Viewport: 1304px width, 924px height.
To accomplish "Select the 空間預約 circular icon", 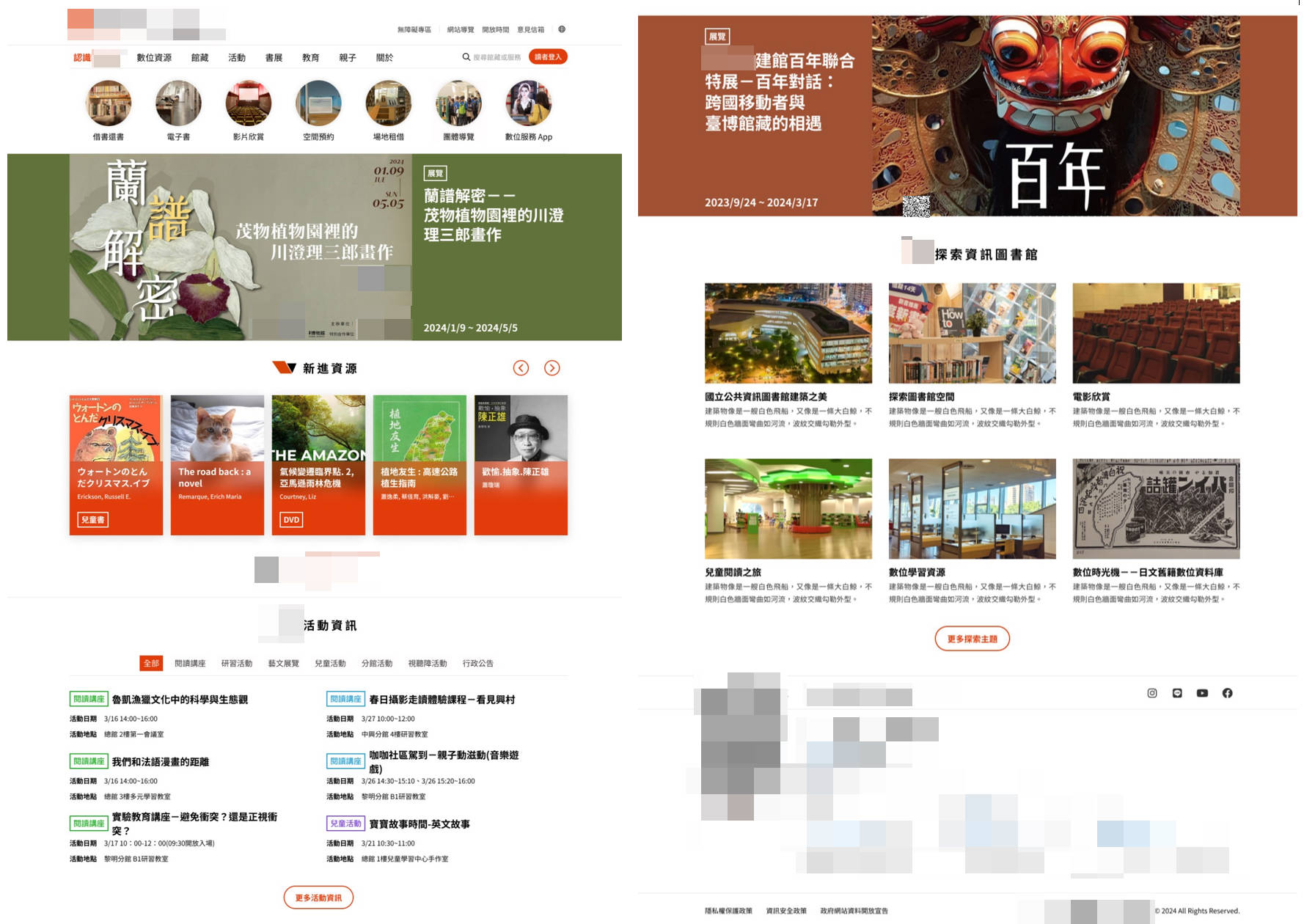I will (x=318, y=103).
